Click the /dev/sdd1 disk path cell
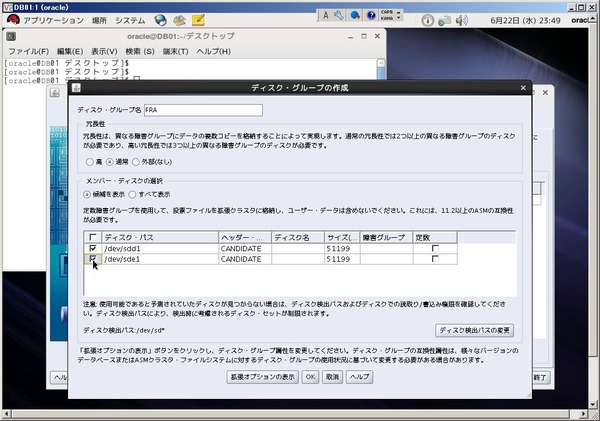600x421 pixels. (160, 249)
